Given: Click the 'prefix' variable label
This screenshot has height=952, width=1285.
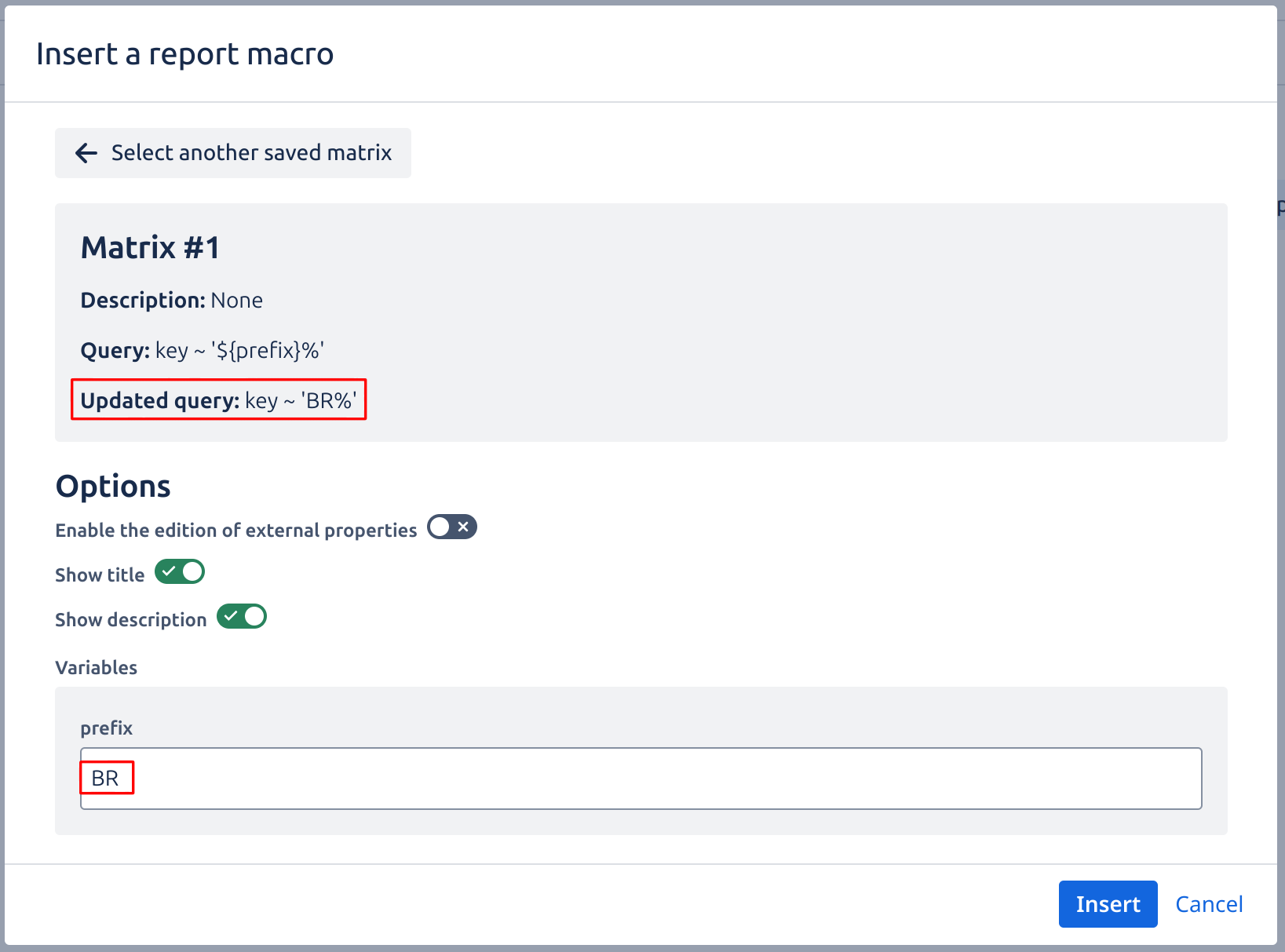Looking at the screenshot, I should click(106, 728).
